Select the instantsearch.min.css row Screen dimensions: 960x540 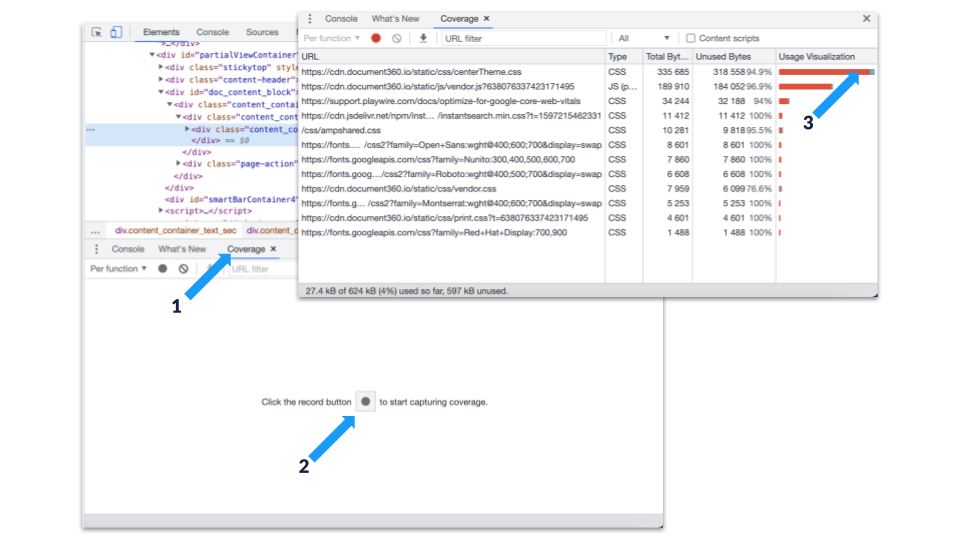point(588,116)
